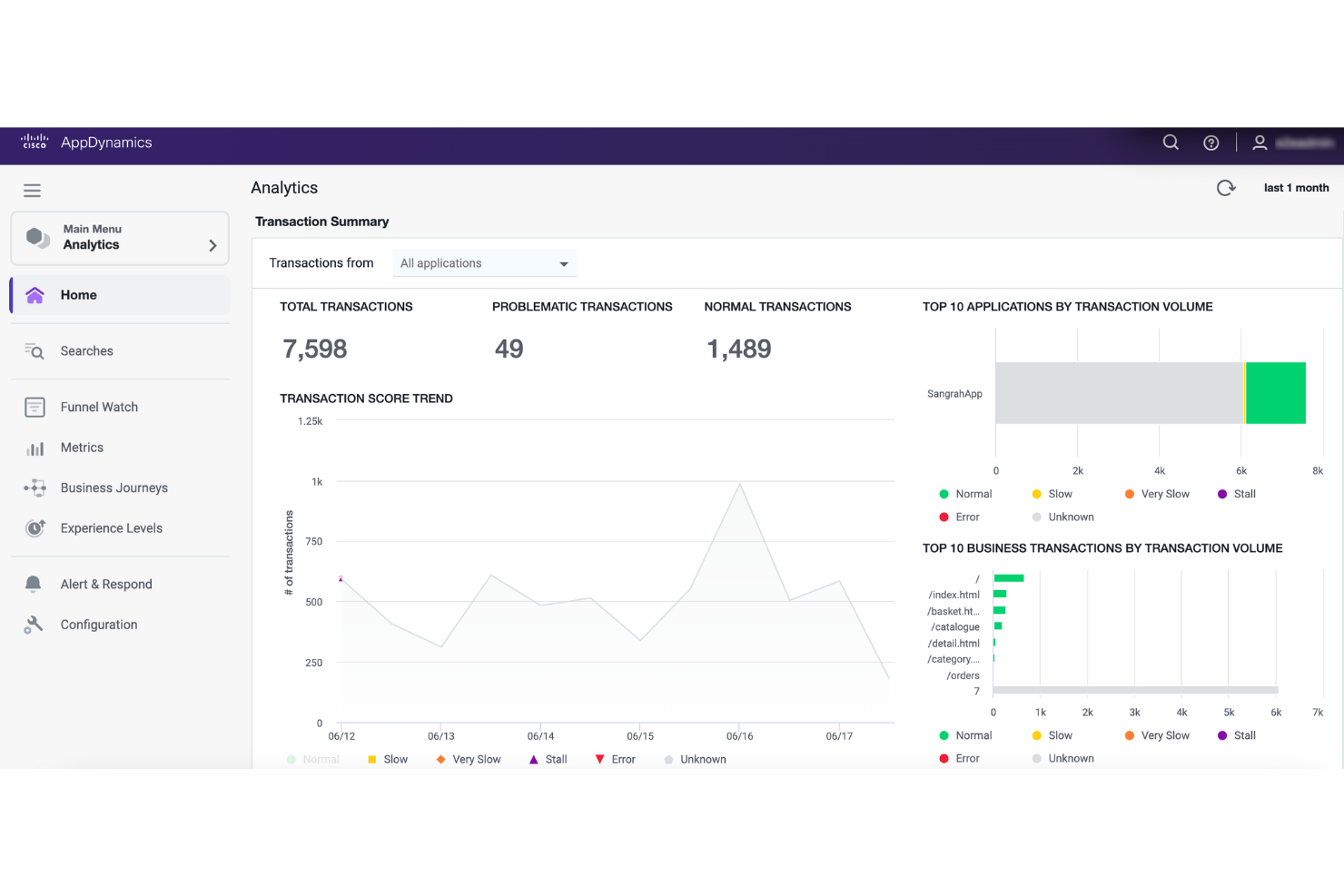Open the hamburger navigation menu

pyautogui.click(x=32, y=191)
